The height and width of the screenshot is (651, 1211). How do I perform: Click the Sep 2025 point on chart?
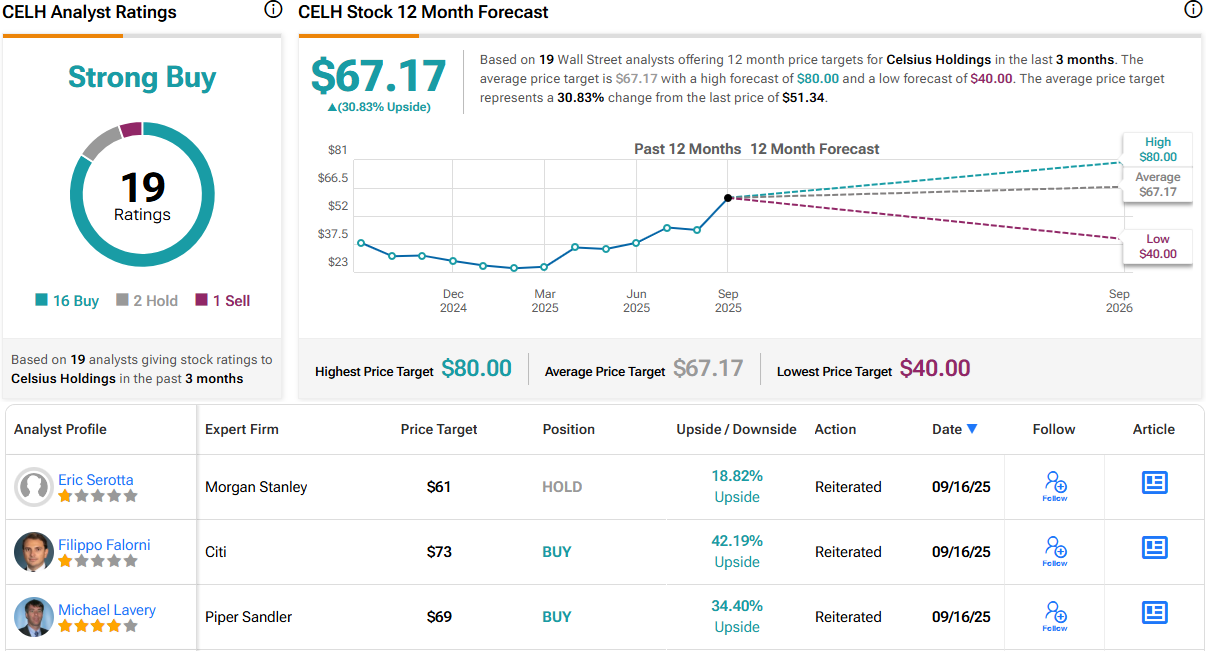click(728, 198)
